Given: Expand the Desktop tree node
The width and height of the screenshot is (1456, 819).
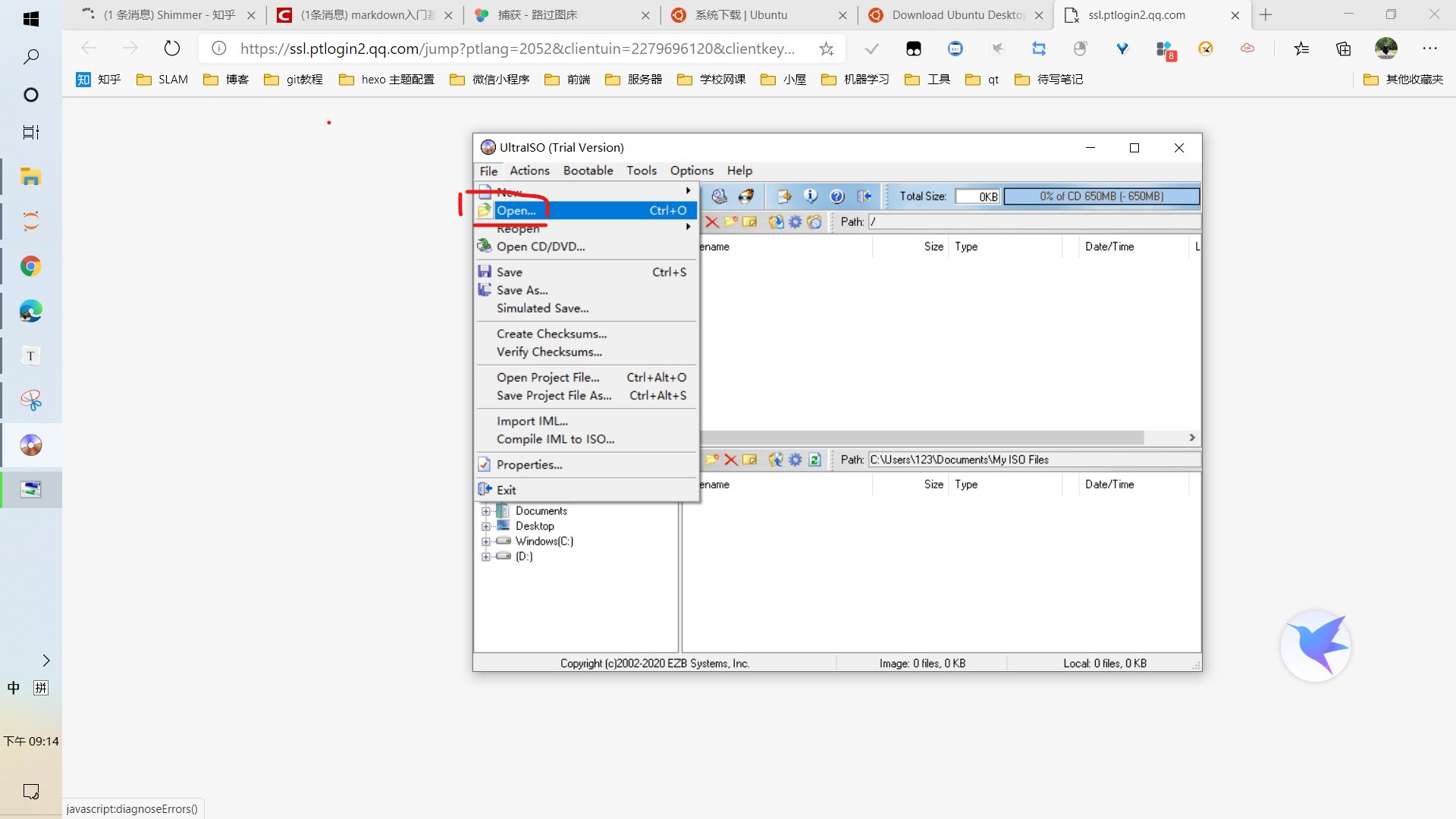Looking at the screenshot, I should (x=485, y=526).
